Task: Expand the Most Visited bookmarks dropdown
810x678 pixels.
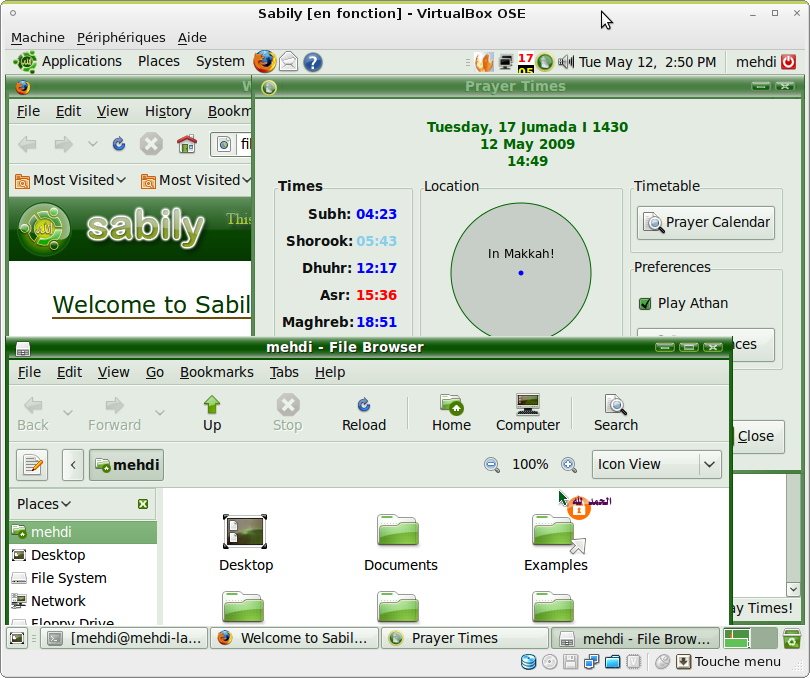Action: pyautogui.click(x=70, y=180)
